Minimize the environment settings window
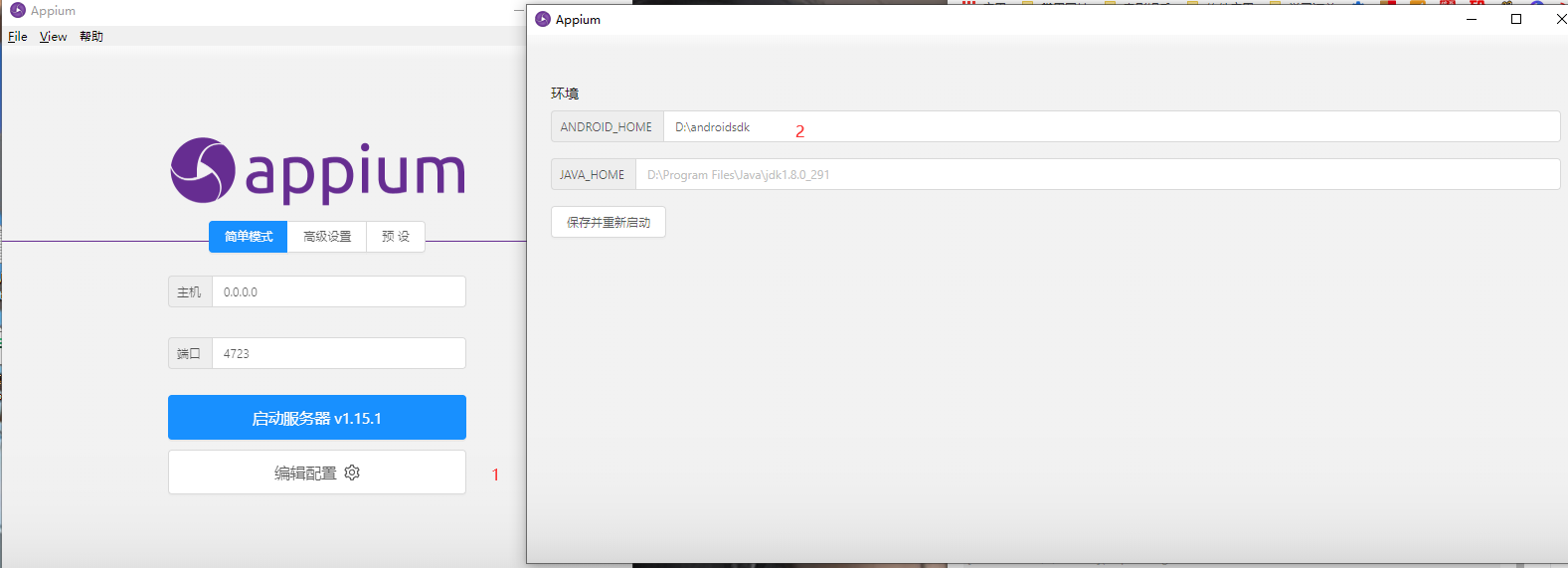This screenshot has width=1568, height=568. 1472,20
